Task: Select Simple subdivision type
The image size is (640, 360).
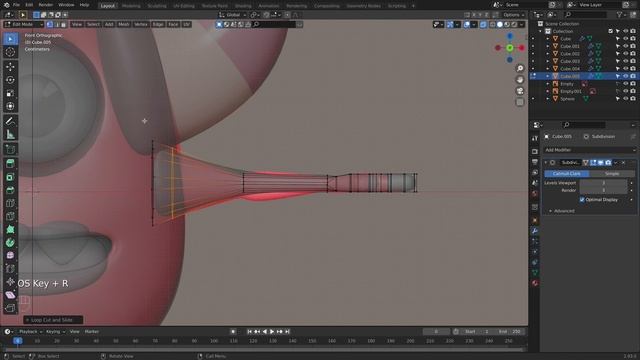Action: click(x=612, y=173)
